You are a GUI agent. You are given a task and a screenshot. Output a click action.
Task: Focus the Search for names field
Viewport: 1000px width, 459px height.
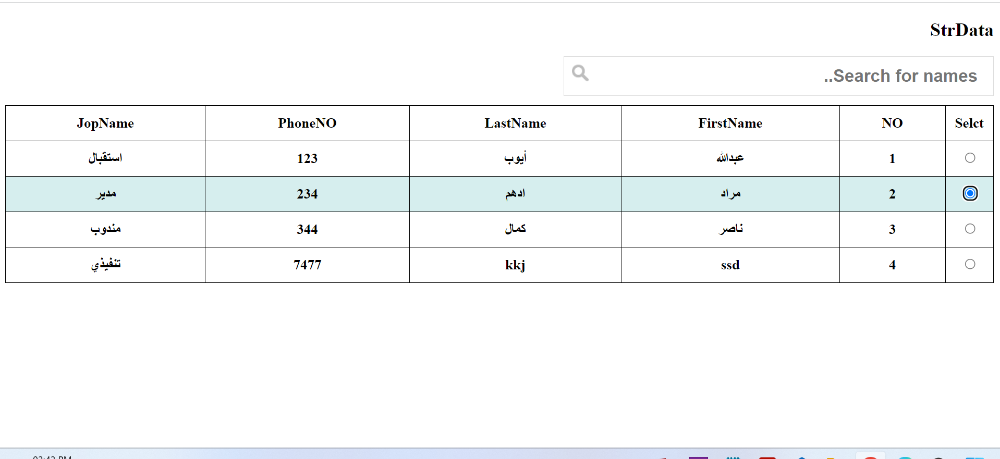pyautogui.click(x=790, y=76)
